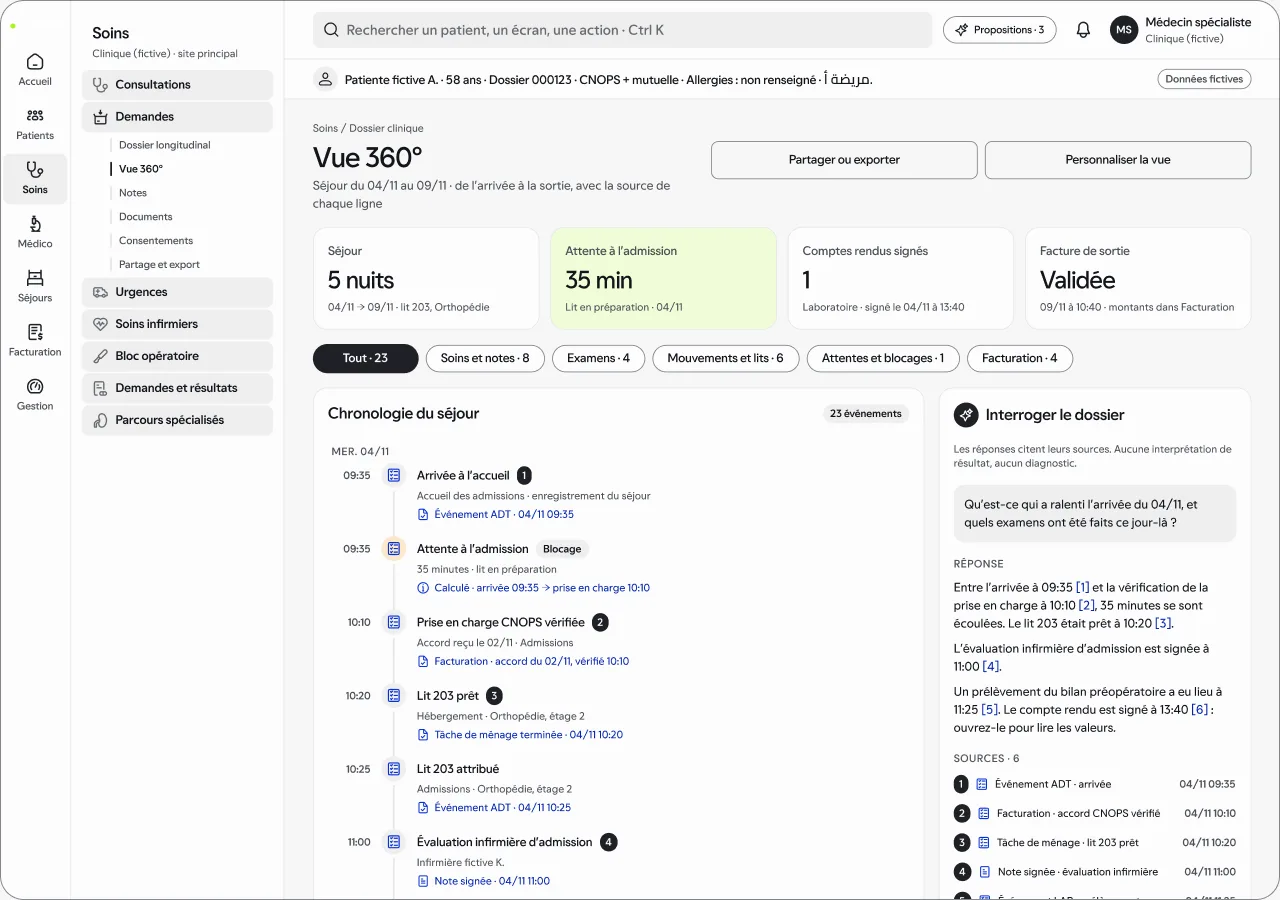Click the timeline icon for Arrivée à l'accueil
The width and height of the screenshot is (1280, 900).
pyautogui.click(x=394, y=475)
